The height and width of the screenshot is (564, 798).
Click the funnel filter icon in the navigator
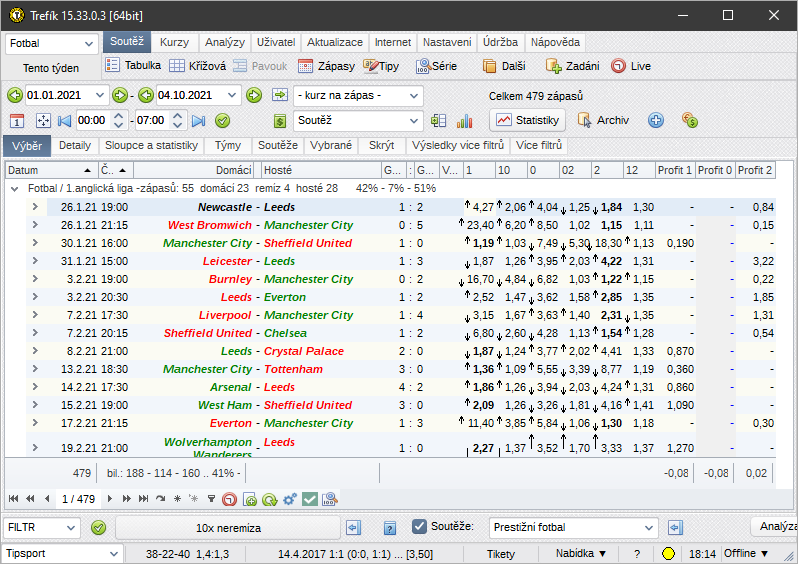coord(211,499)
